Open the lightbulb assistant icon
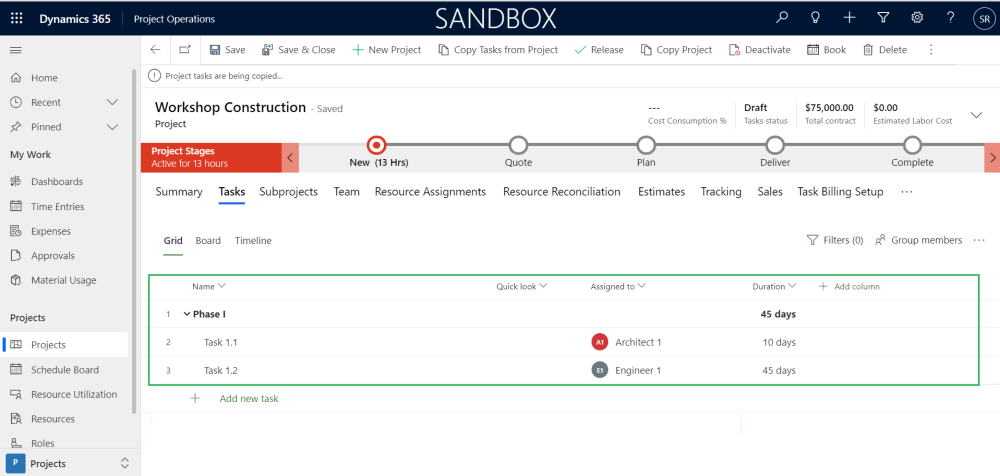1000x476 pixels. (814, 18)
